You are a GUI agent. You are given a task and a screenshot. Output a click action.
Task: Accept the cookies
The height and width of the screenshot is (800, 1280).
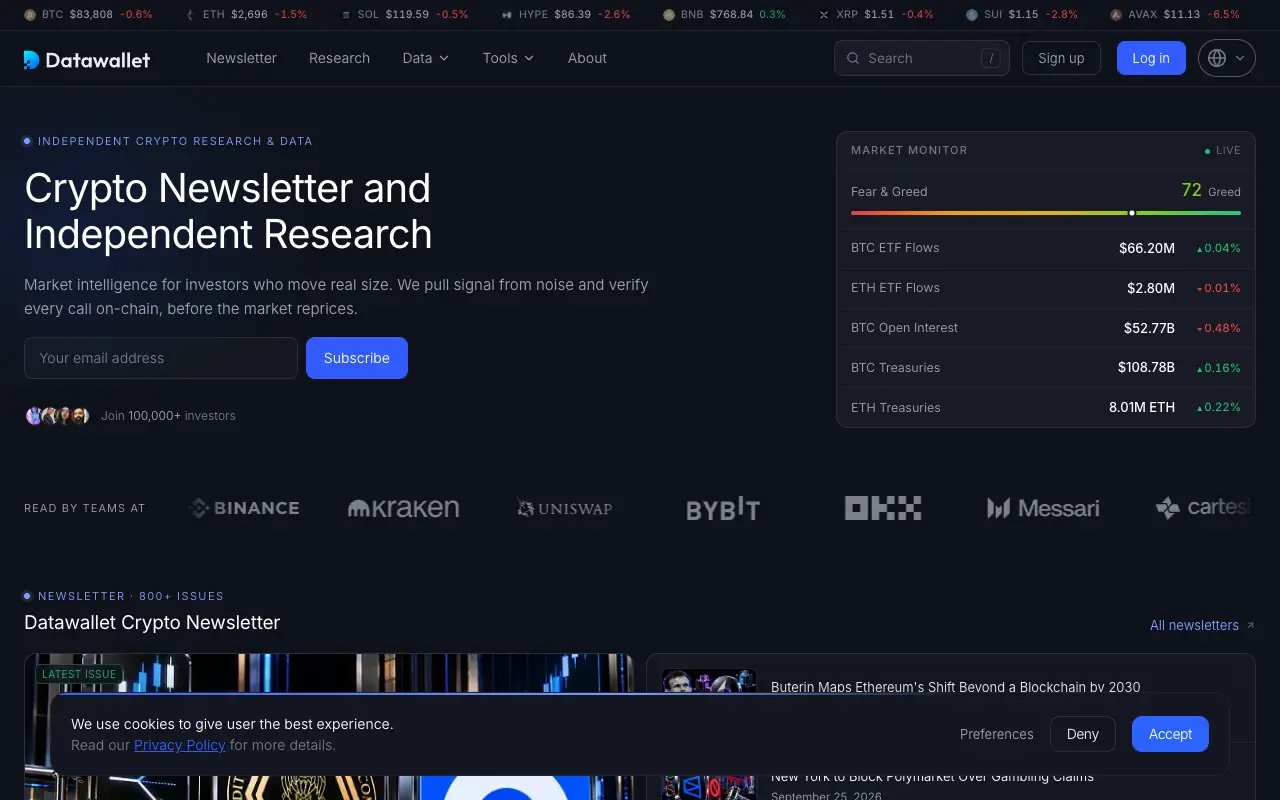1170,734
